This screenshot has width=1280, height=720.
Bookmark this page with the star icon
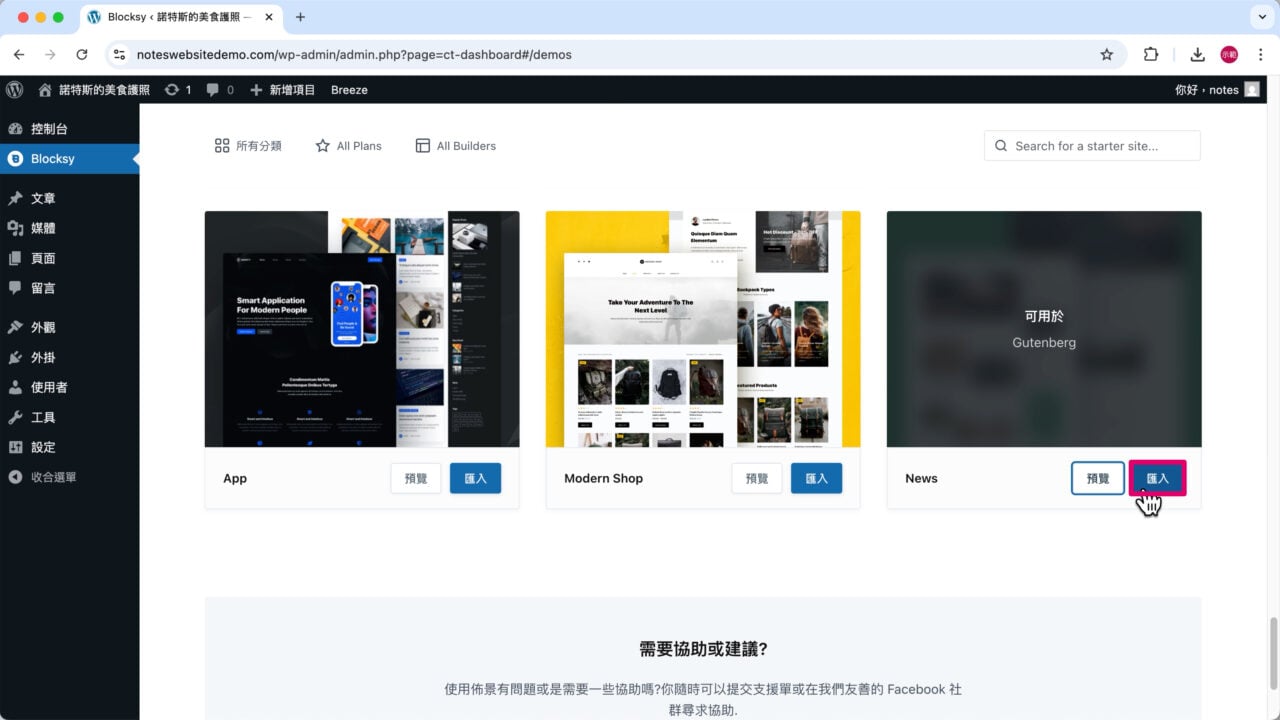pos(1106,55)
